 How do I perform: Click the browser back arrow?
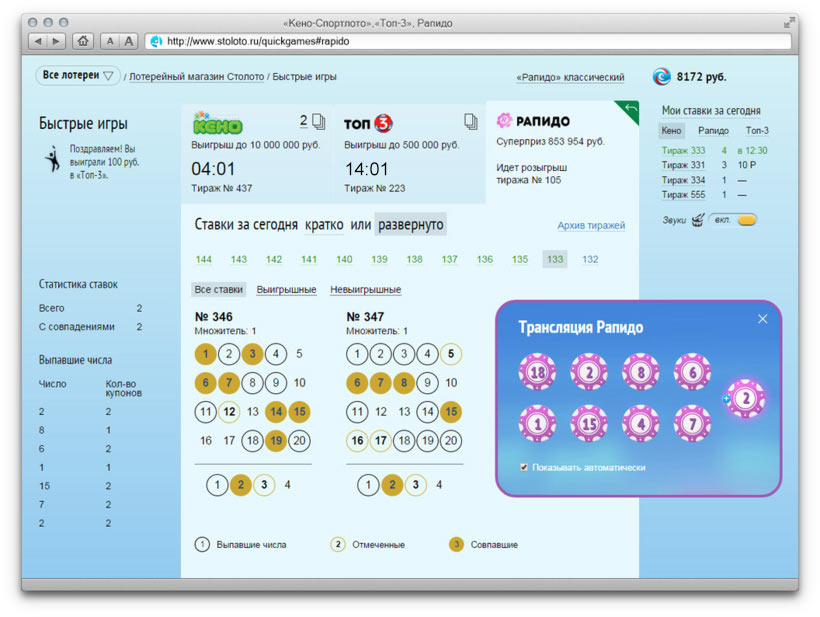(x=38, y=41)
